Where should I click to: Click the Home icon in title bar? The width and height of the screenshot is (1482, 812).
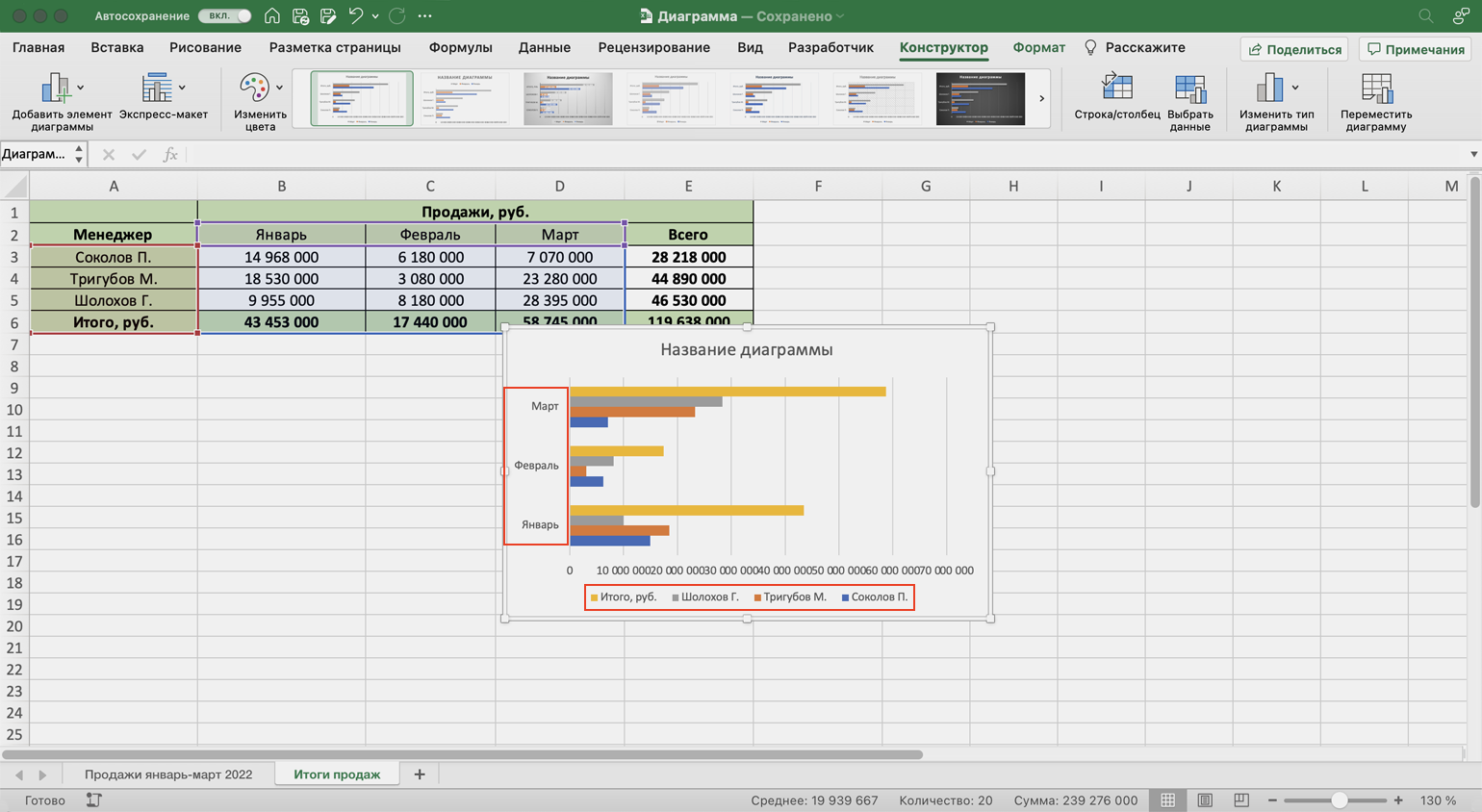click(x=272, y=16)
